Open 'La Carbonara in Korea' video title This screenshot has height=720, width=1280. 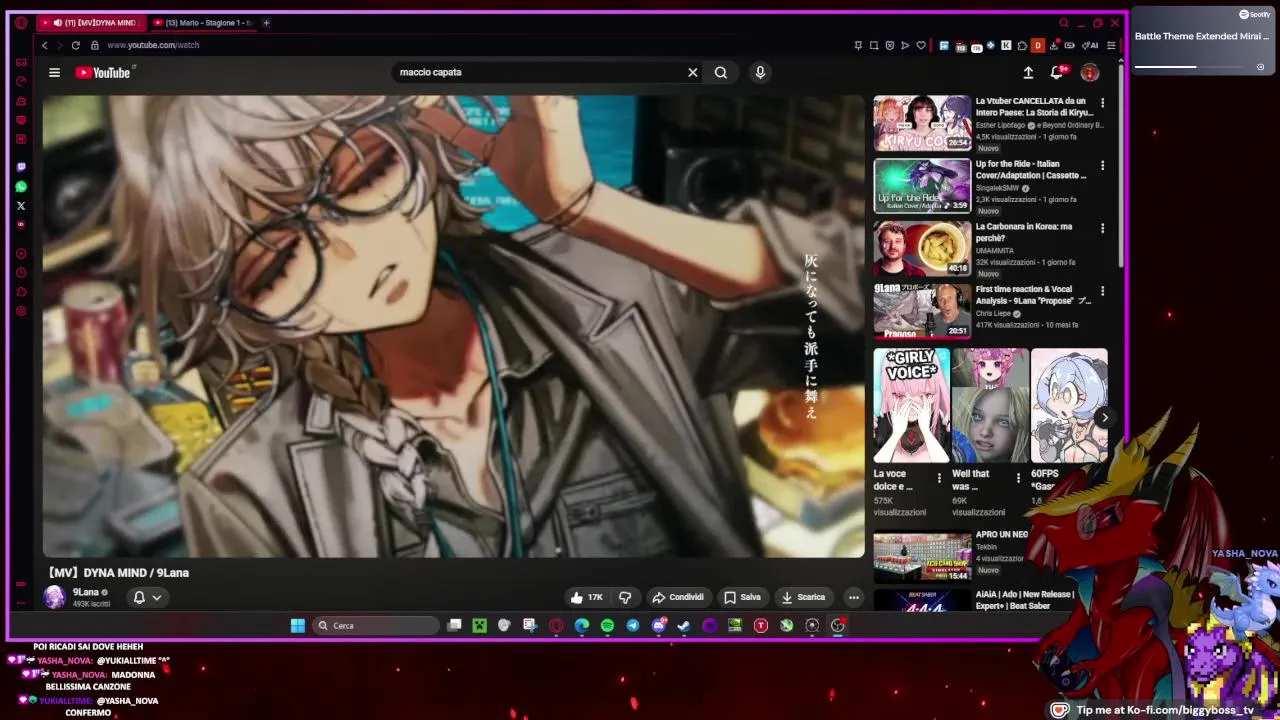(1024, 232)
